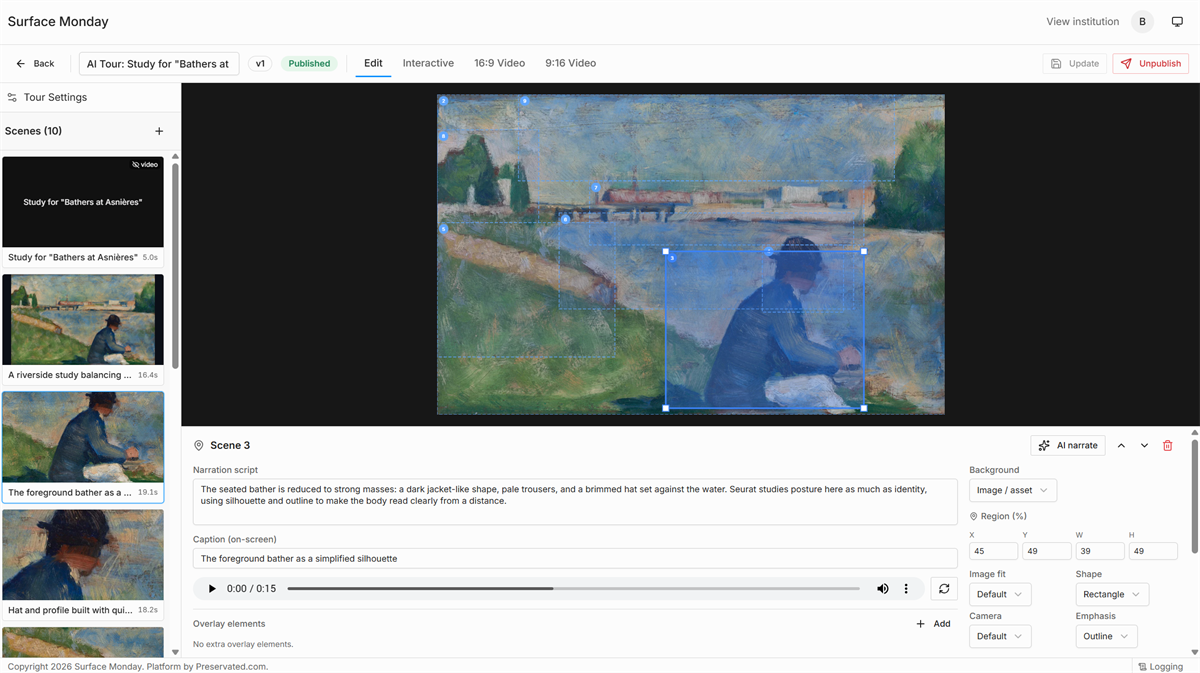Move Scene 3 down with chevron
Viewport: 1200px width, 673px height.
[1144, 445]
